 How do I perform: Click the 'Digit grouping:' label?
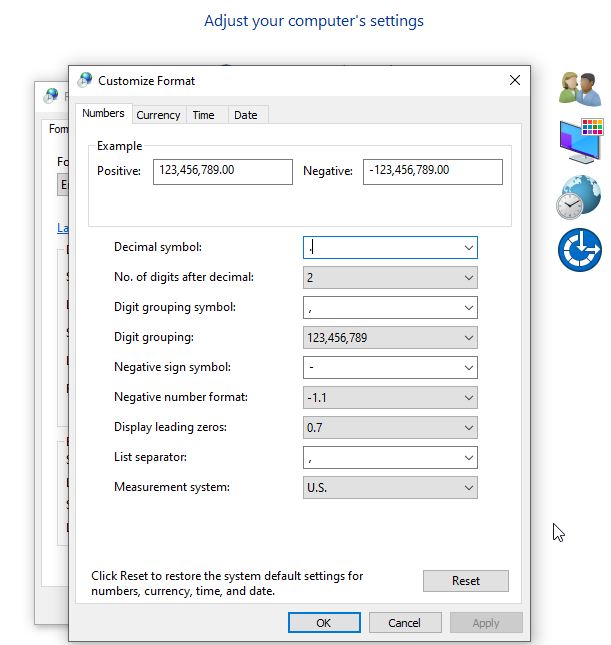pyautogui.click(x=154, y=337)
